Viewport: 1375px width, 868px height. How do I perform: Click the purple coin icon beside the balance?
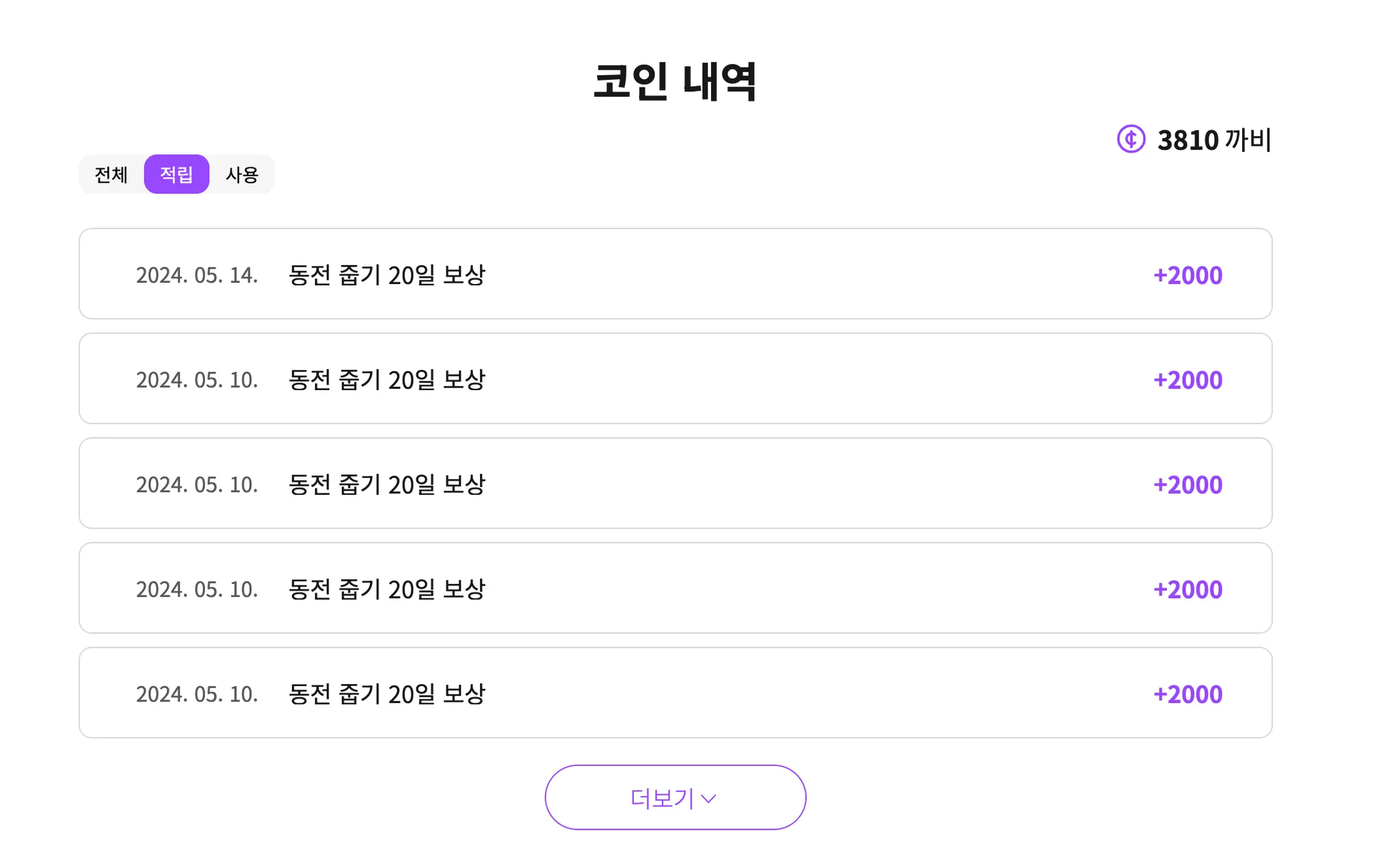pos(1131,139)
